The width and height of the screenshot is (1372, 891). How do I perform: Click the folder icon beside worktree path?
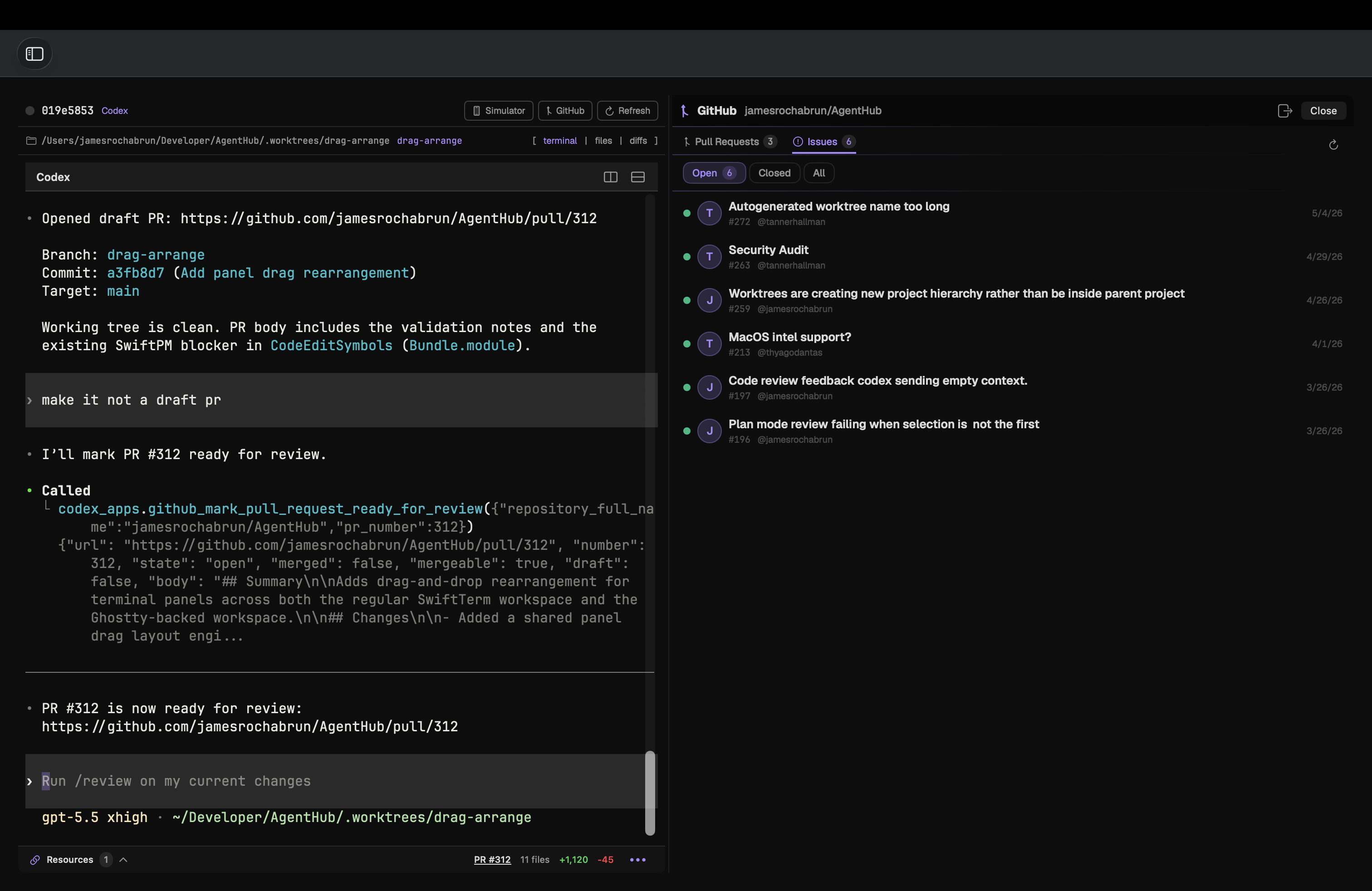click(x=31, y=141)
